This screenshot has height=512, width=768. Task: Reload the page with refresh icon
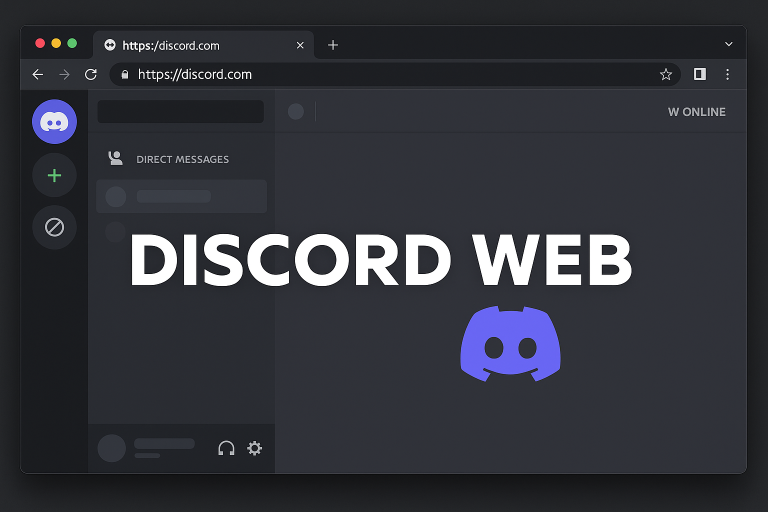point(91,74)
